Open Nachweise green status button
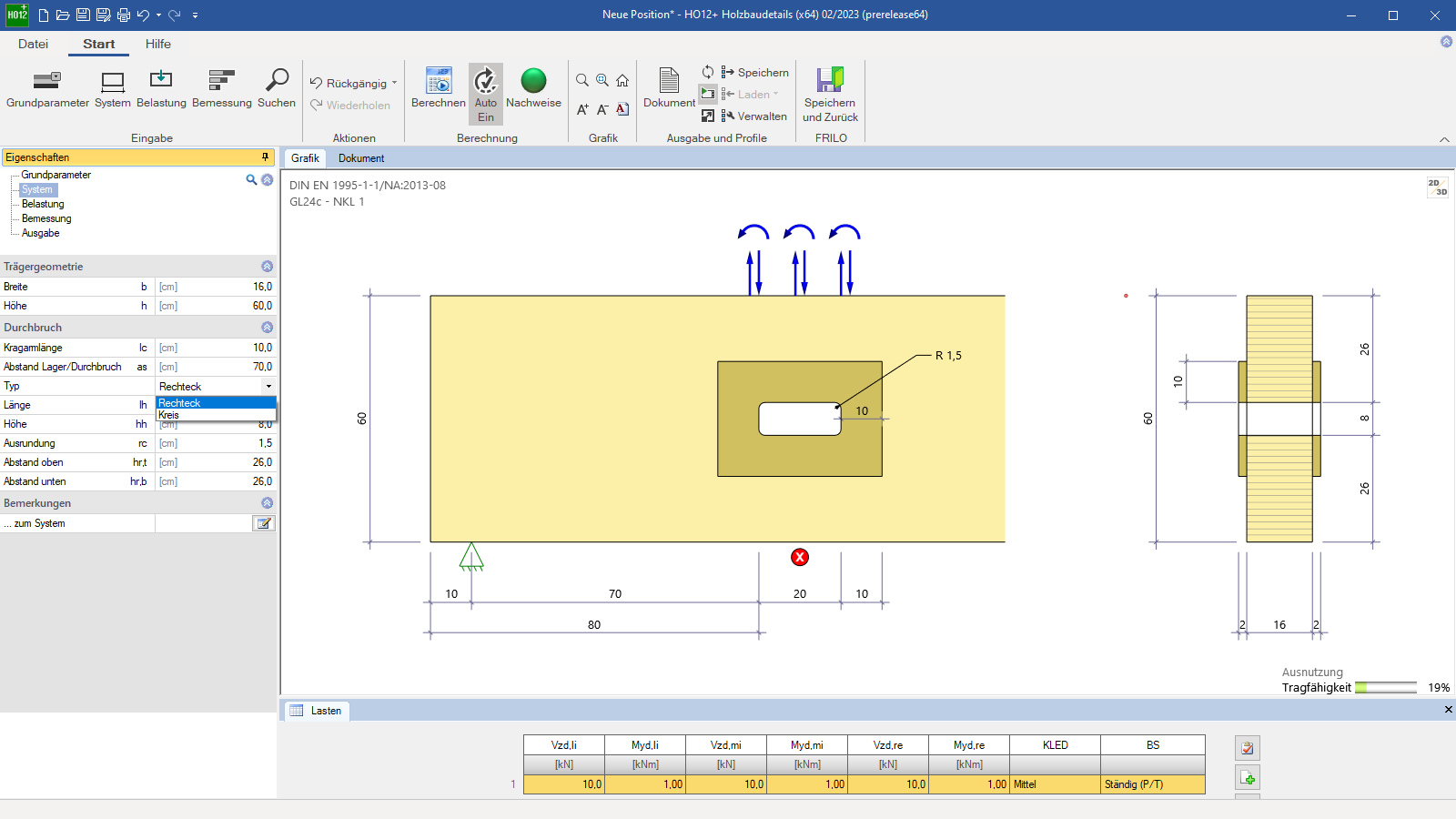 click(x=533, y=89)
